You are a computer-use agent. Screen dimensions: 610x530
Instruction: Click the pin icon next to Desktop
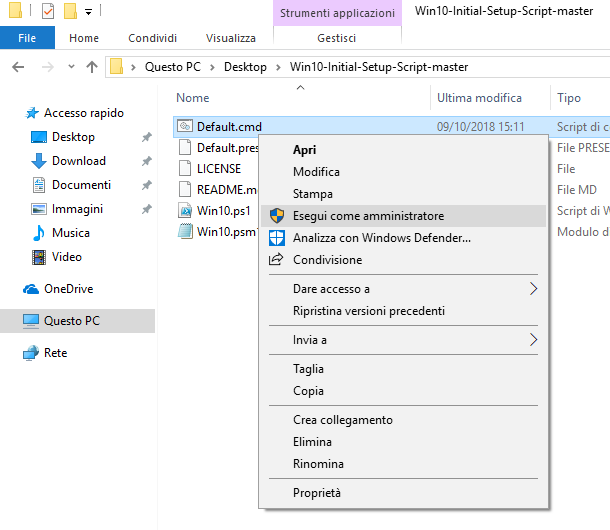[x=146, y=137]
